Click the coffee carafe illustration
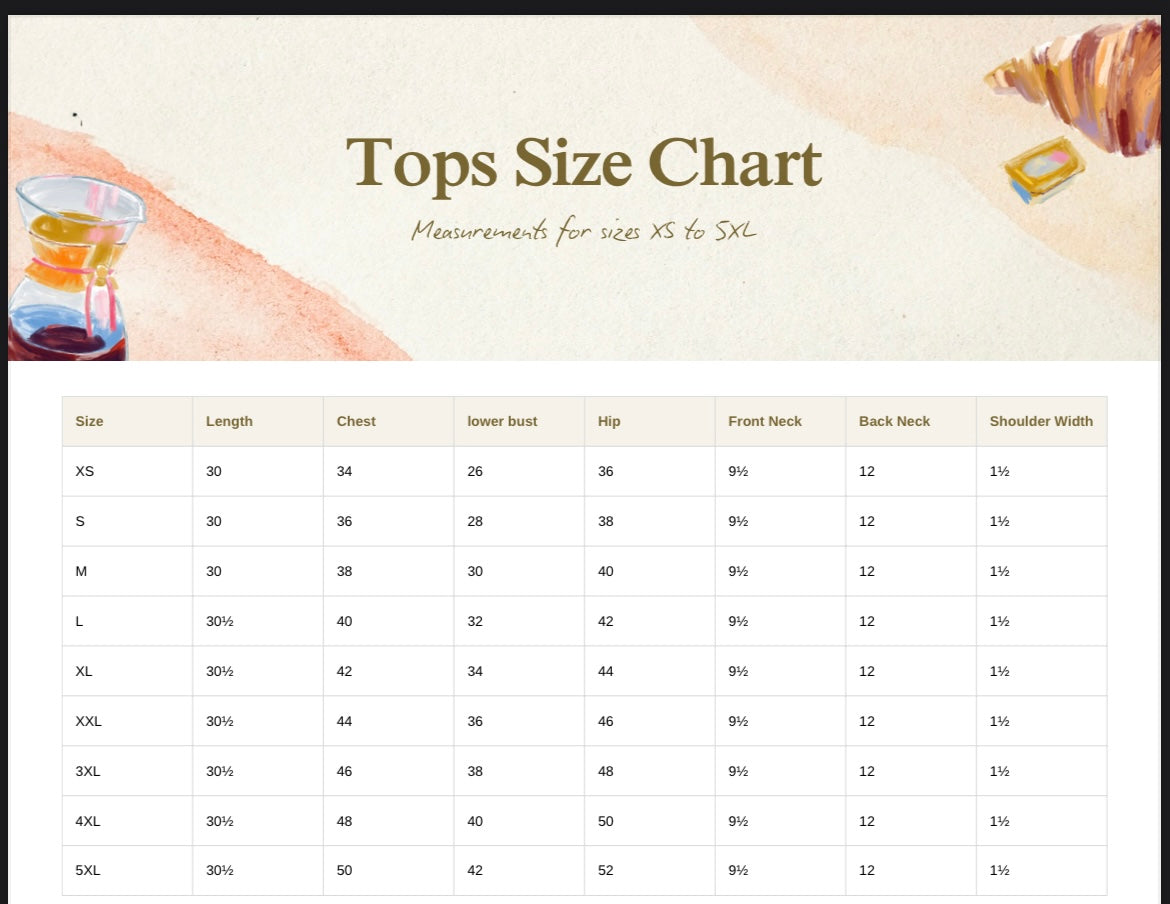The height and width of the screenshot is (904, 1170). click(x=70, y=270)
